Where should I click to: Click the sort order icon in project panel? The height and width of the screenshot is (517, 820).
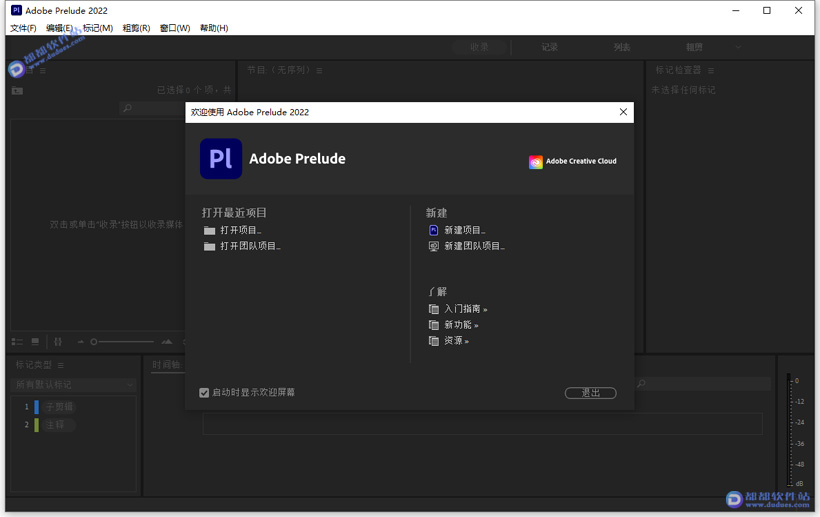[x=58, y=342]
